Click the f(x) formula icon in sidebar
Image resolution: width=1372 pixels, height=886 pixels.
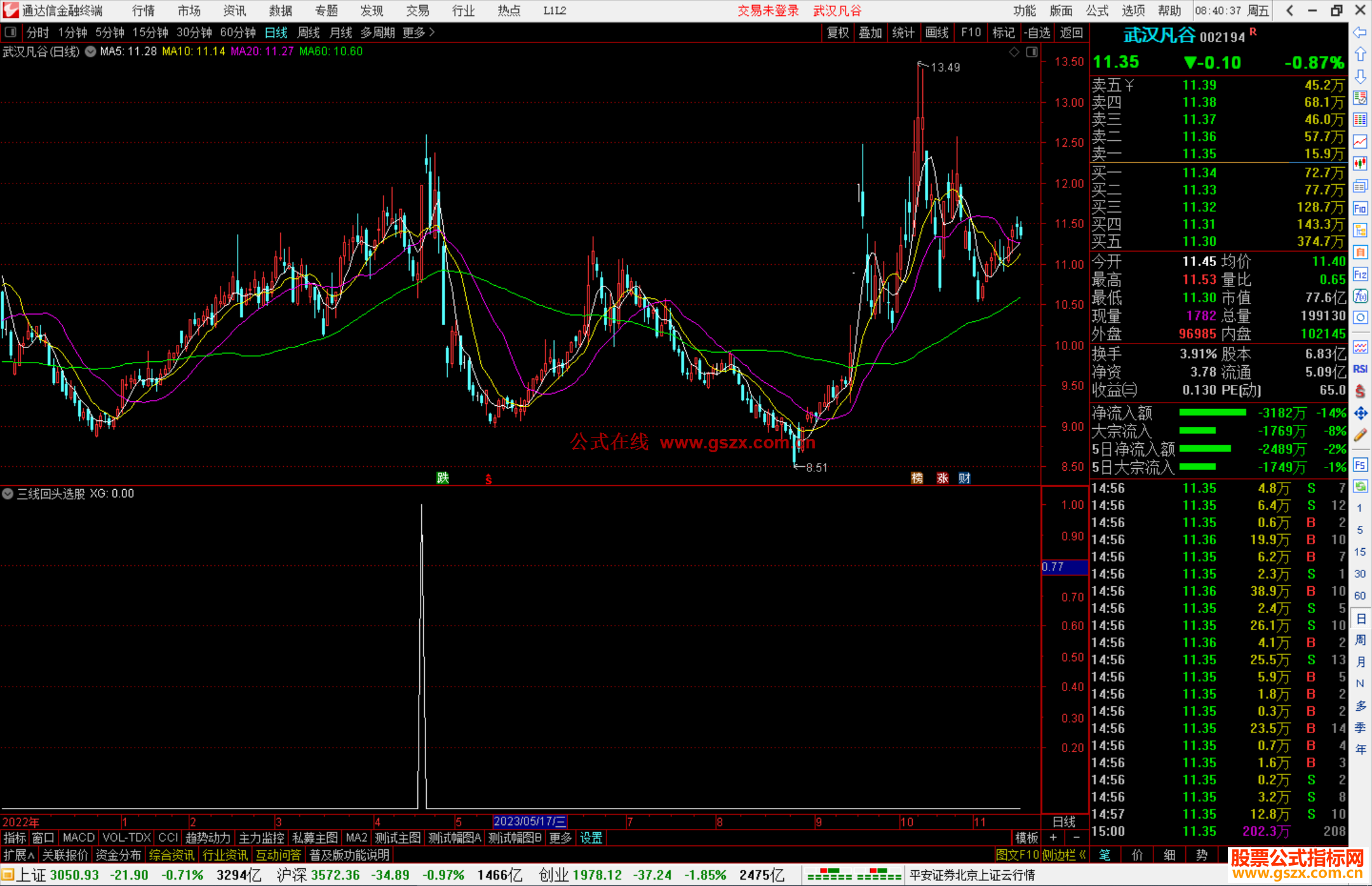[1360, 296]
